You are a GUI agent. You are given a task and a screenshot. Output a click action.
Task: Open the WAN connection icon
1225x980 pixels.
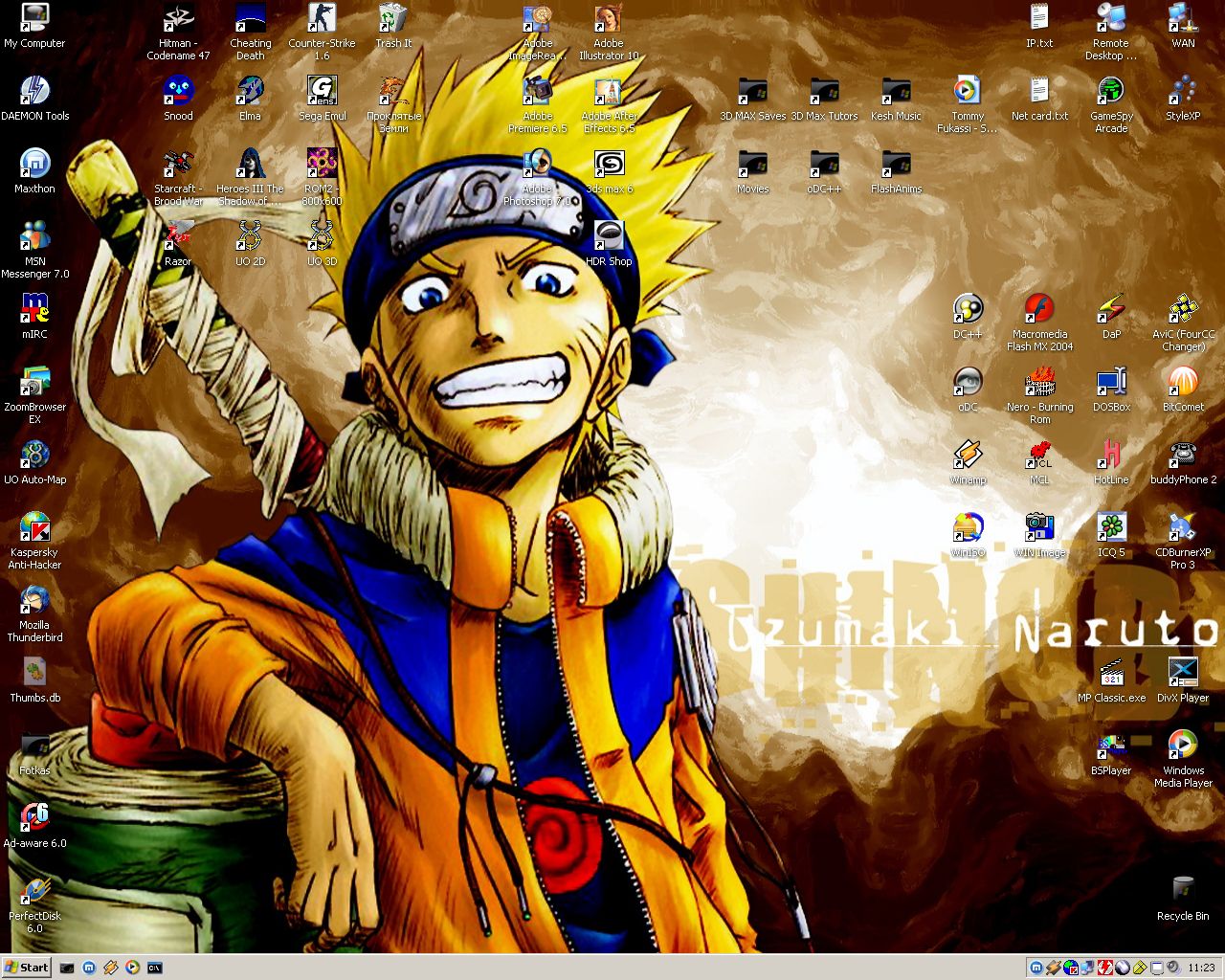click(1183, 26)
